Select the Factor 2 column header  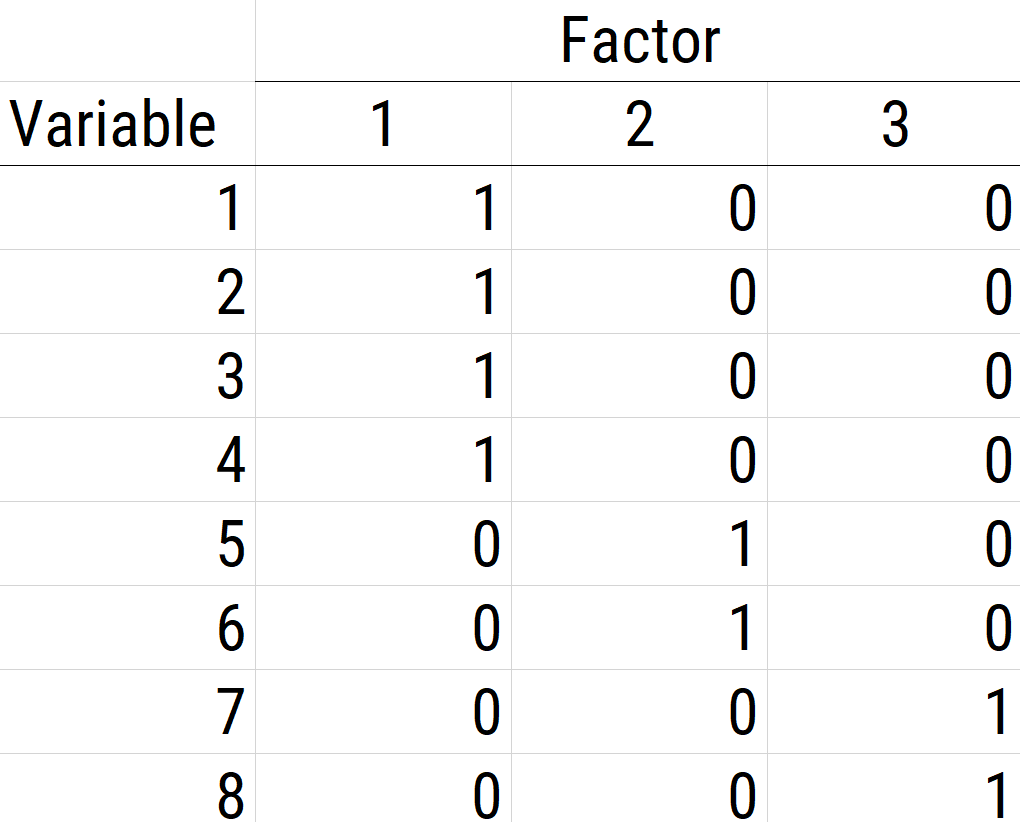click(x=639, y=125)
